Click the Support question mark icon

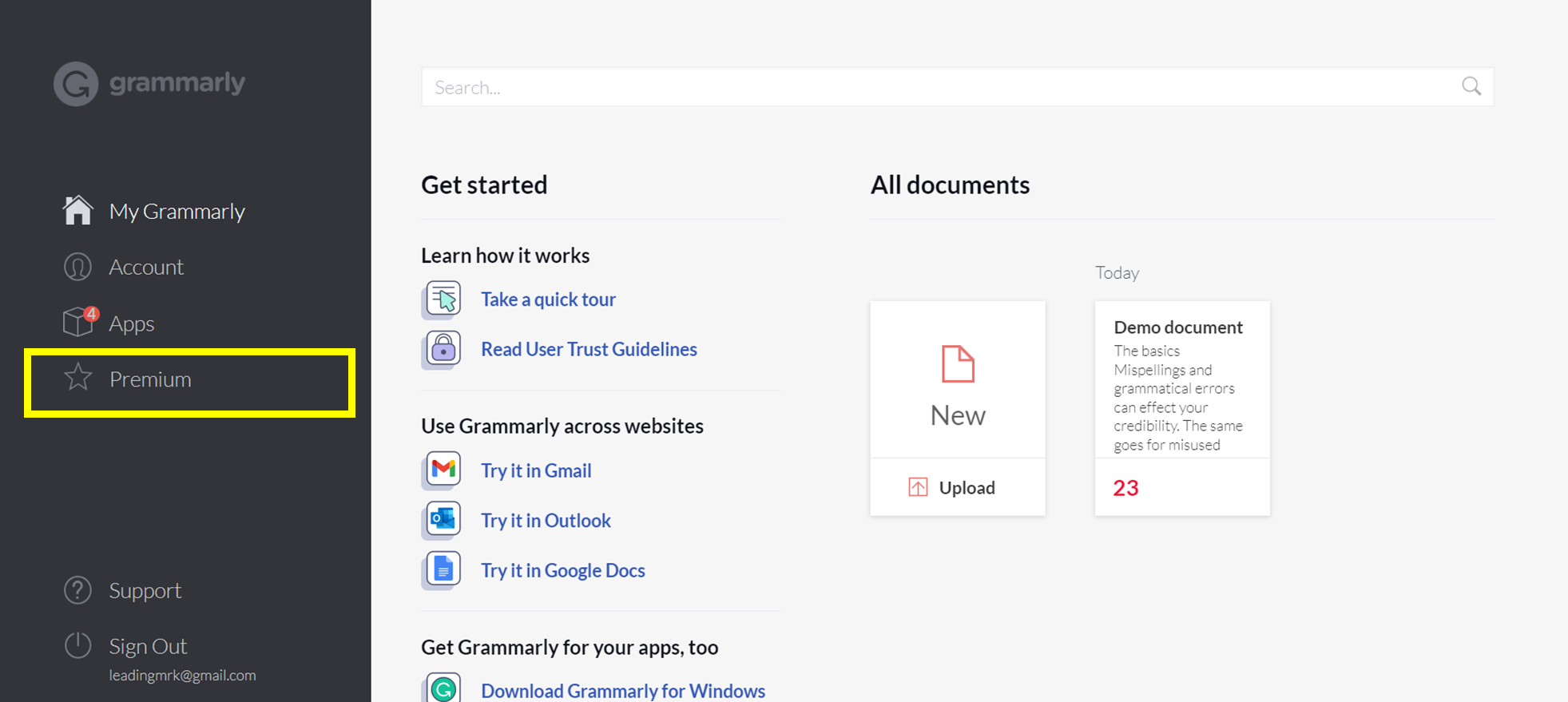(77, 590)
